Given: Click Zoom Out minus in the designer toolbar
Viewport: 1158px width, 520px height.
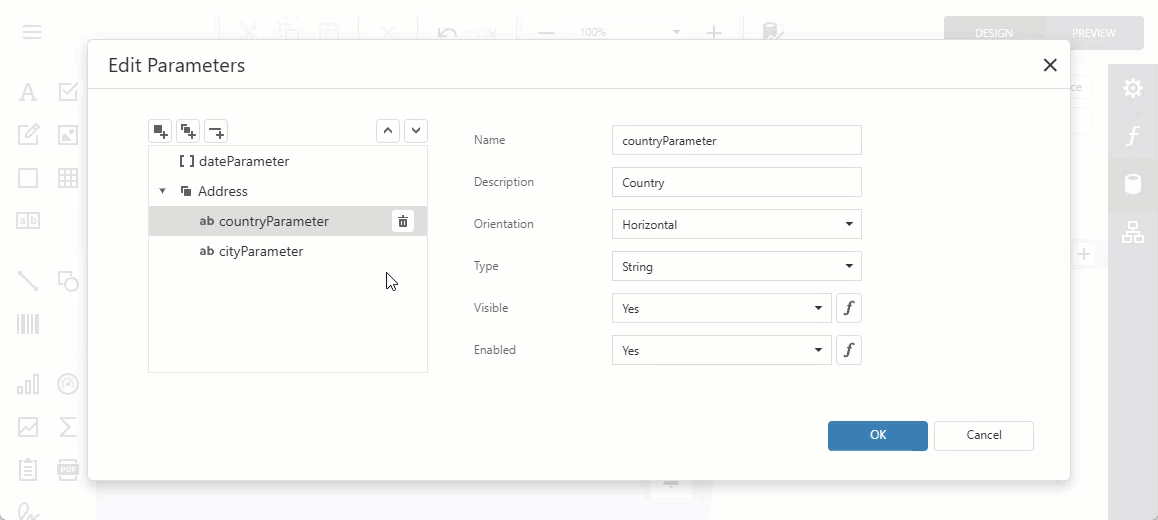Looking at the screenshot, I should 546,32.
